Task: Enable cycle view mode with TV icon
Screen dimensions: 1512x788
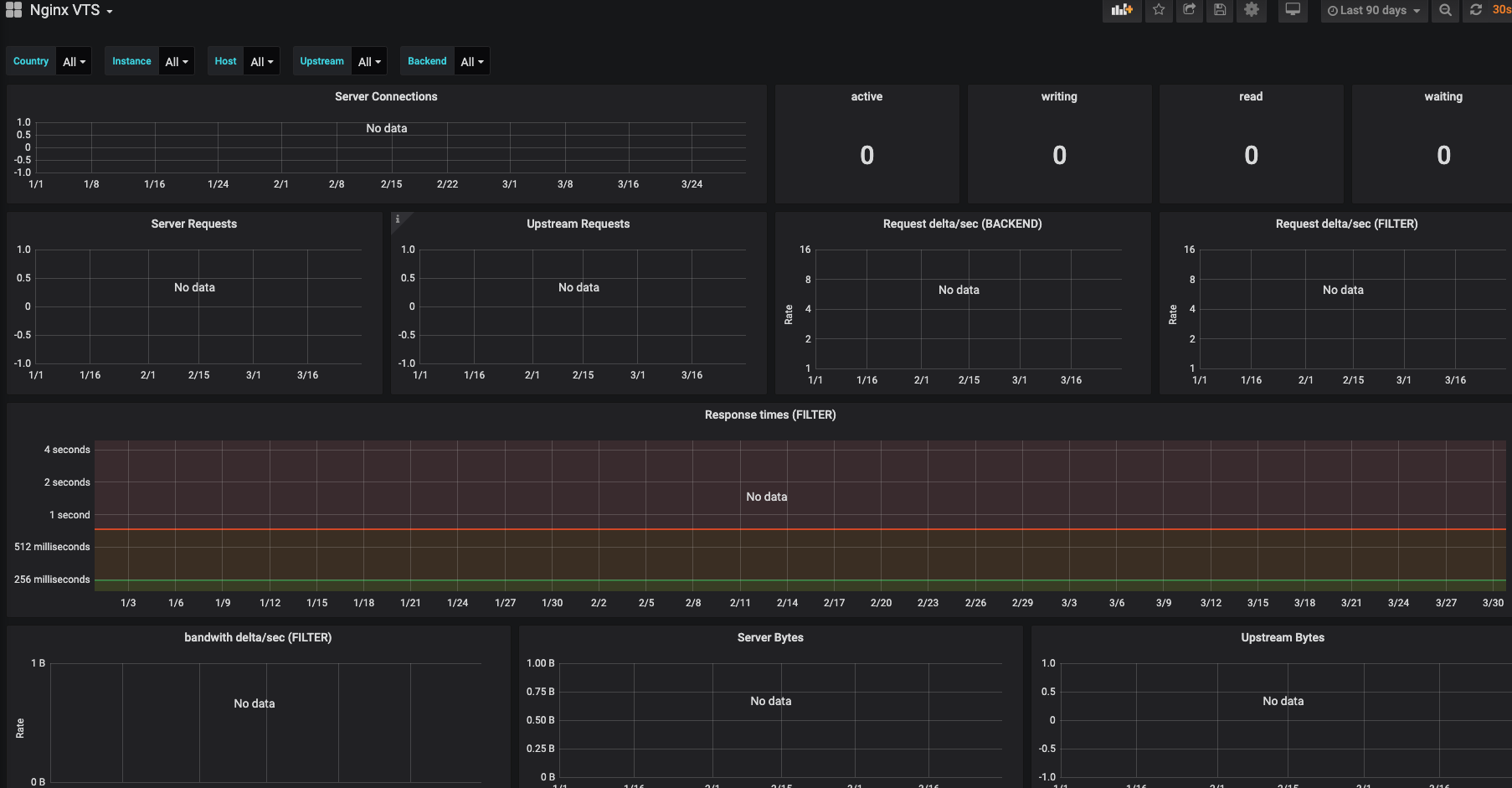Action: 1292,11
